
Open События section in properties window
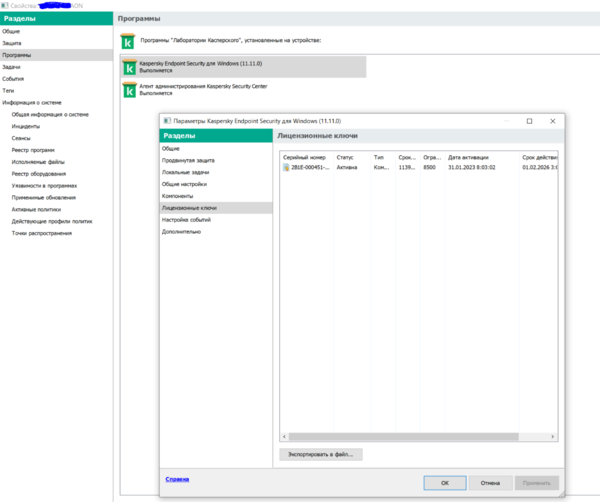point(56,79)
